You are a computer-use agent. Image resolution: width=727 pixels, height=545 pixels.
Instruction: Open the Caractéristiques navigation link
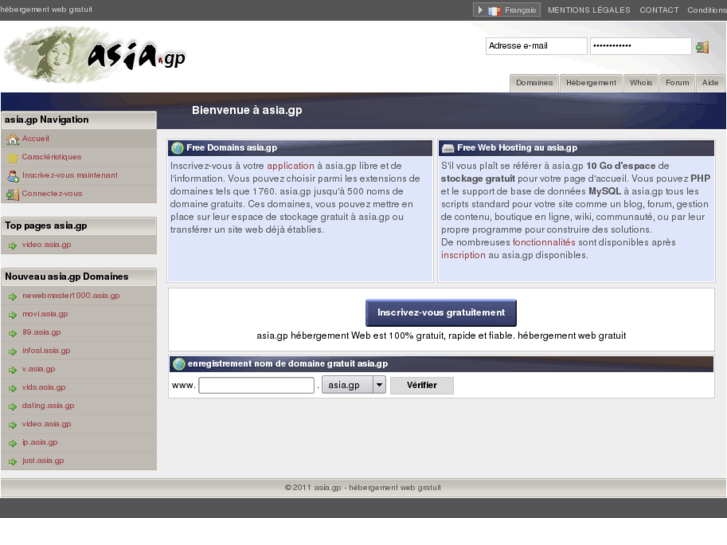pyautogui.click(x=51, y=157)
